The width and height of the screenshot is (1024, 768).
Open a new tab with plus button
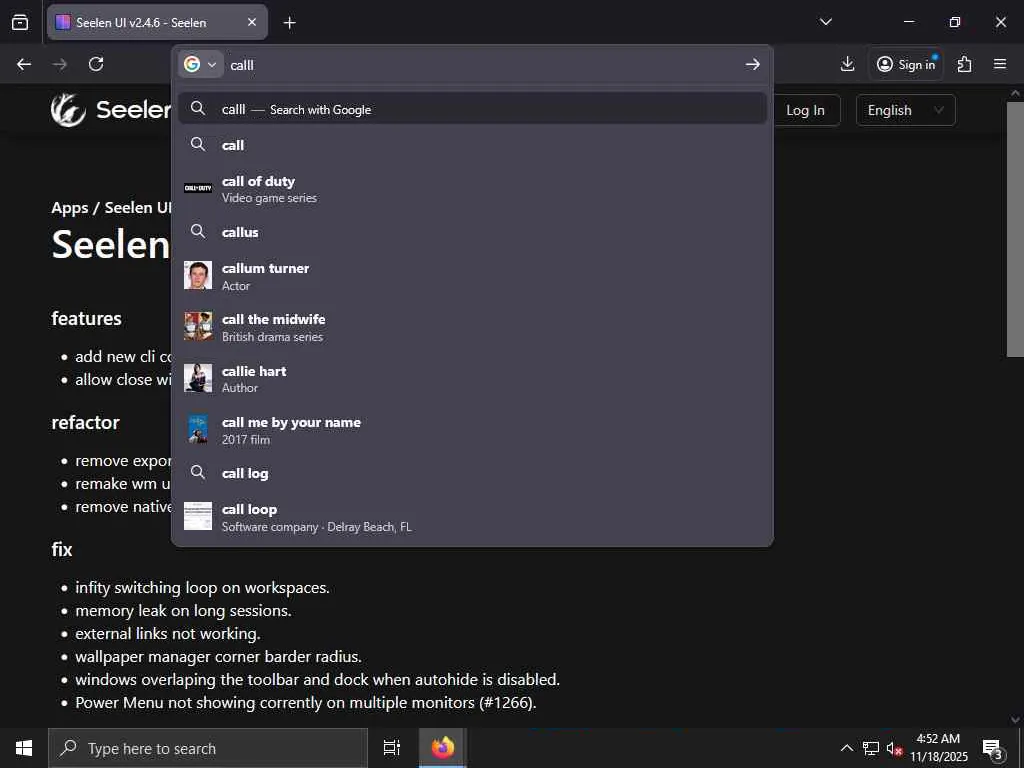[289, 23]
